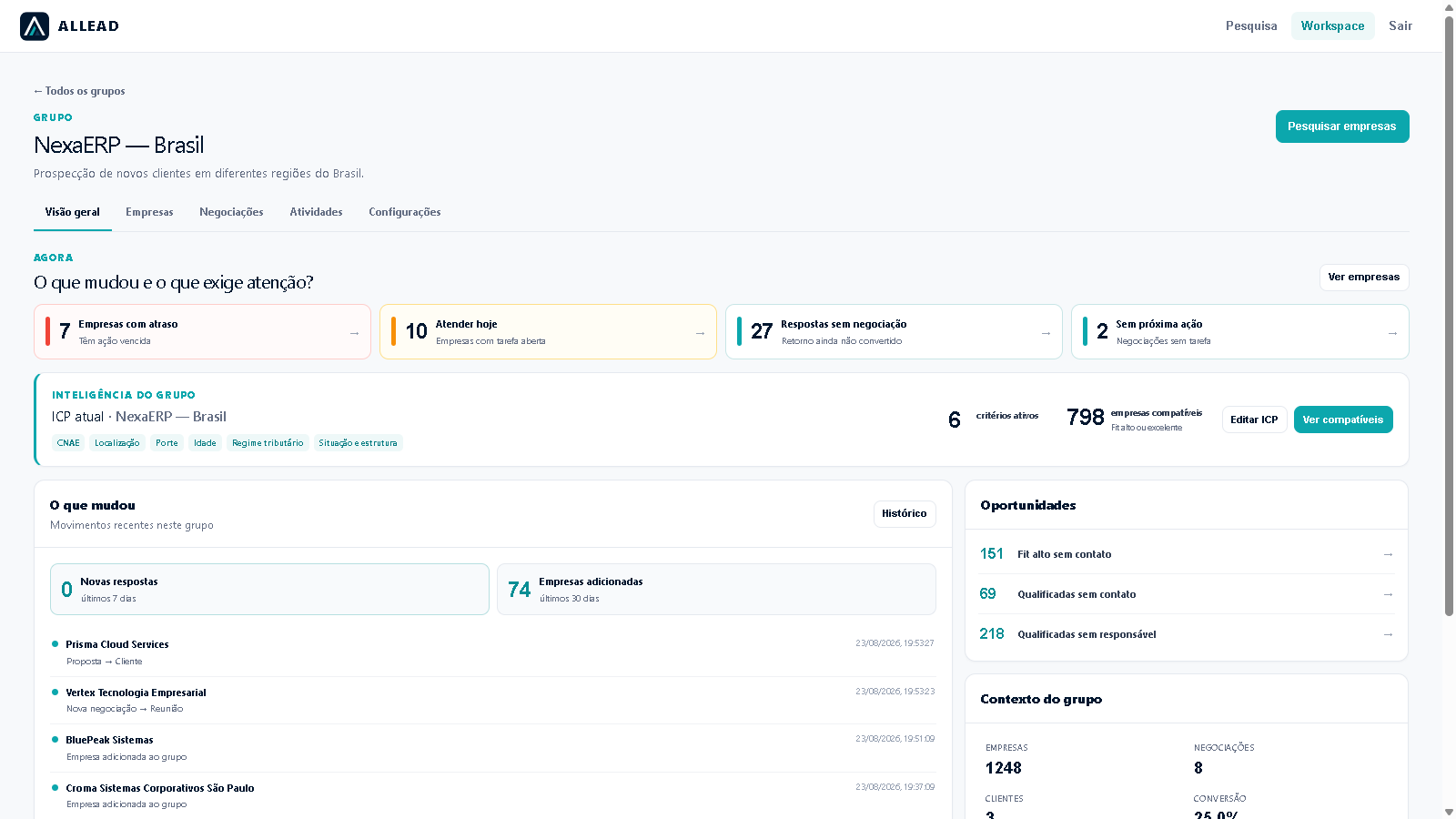Click the Pesquisar empresas button
Screen dimensions: 1456x819
(x=1342, y=126)
